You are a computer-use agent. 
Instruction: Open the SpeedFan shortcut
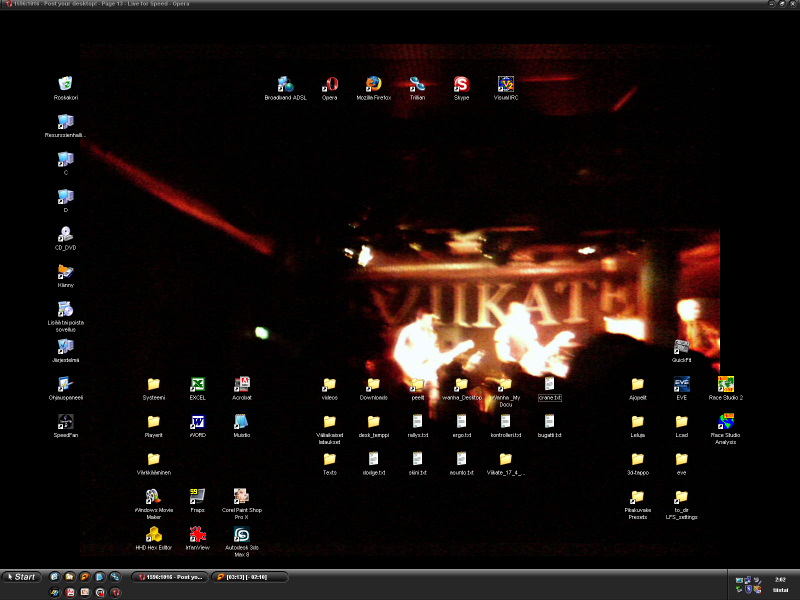[x=65, y=426]
